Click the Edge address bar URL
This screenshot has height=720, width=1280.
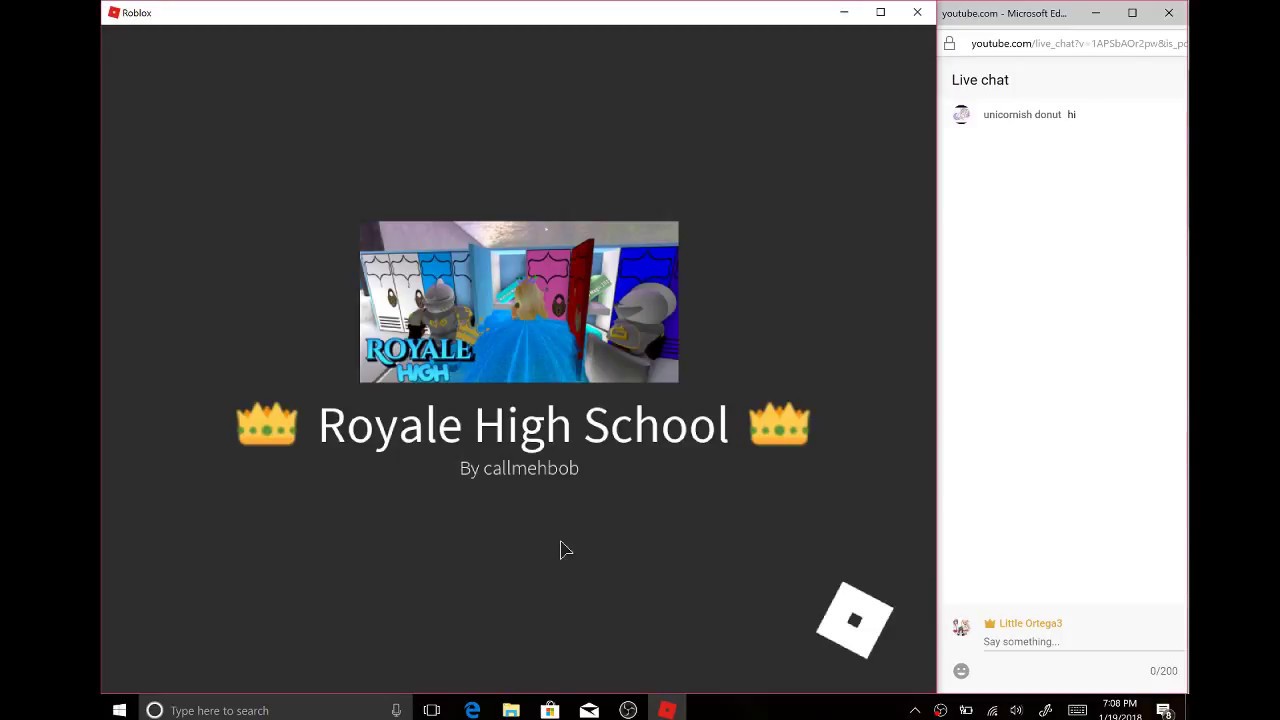1079,44
